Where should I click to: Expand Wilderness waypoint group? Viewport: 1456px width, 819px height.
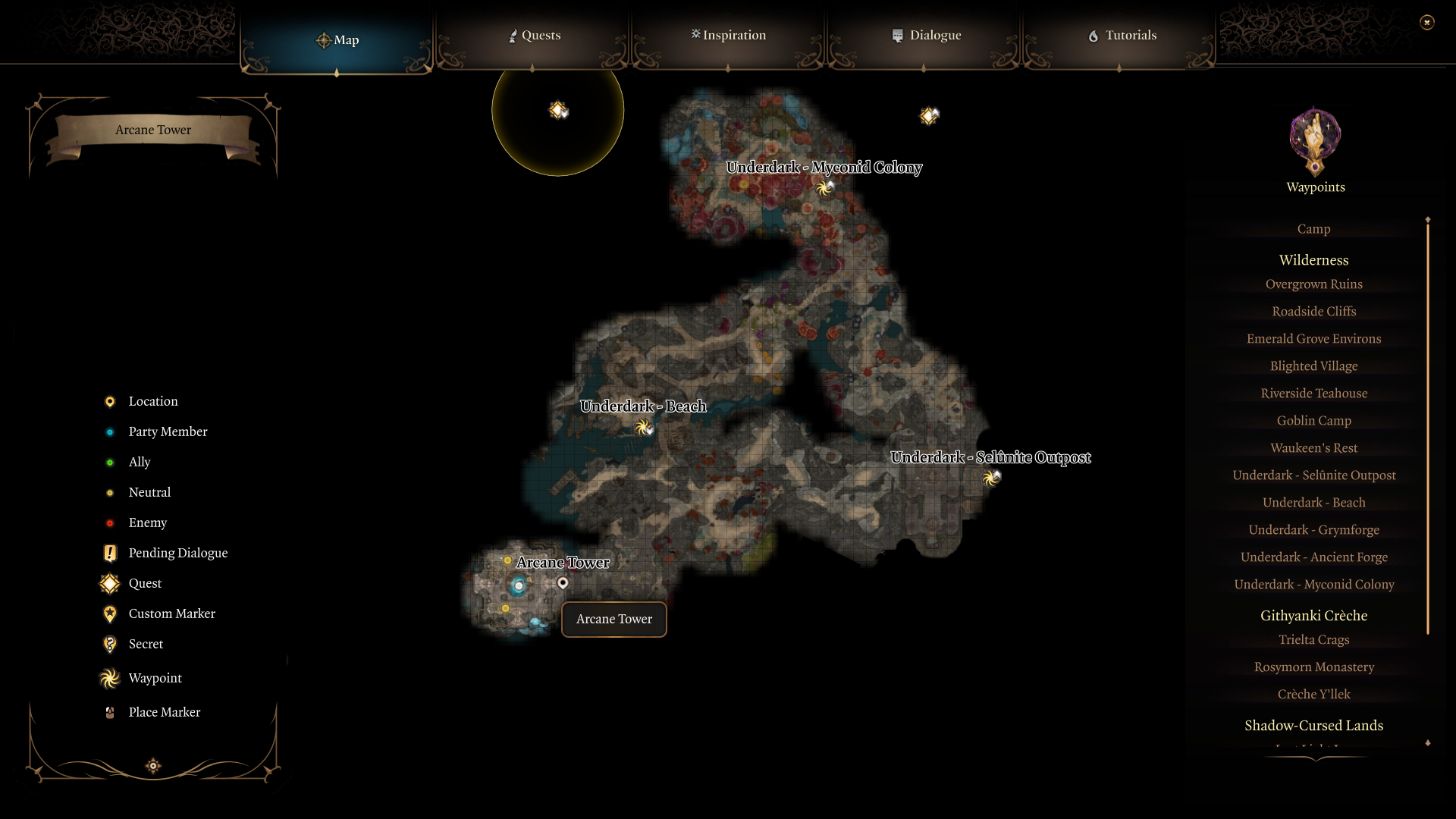[x=1314, y=260]
